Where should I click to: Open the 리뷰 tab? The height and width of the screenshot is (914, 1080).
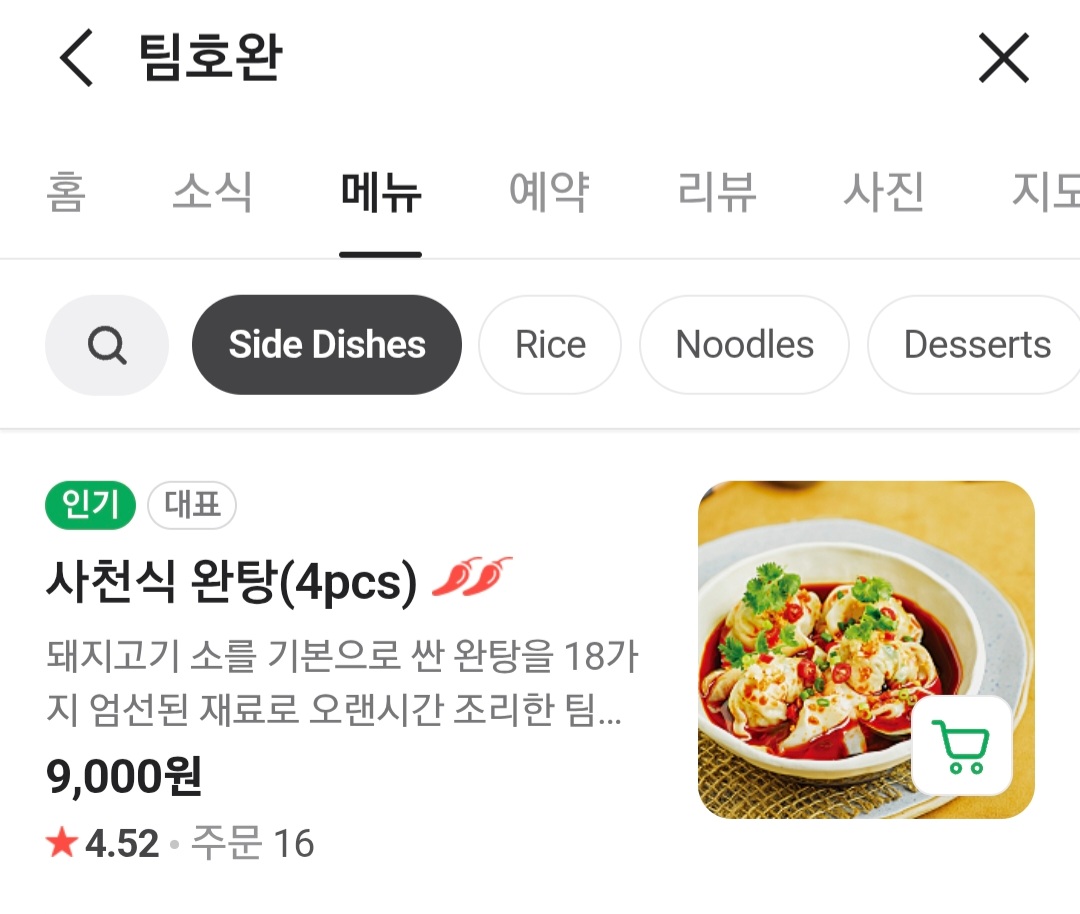click(716, 192)
